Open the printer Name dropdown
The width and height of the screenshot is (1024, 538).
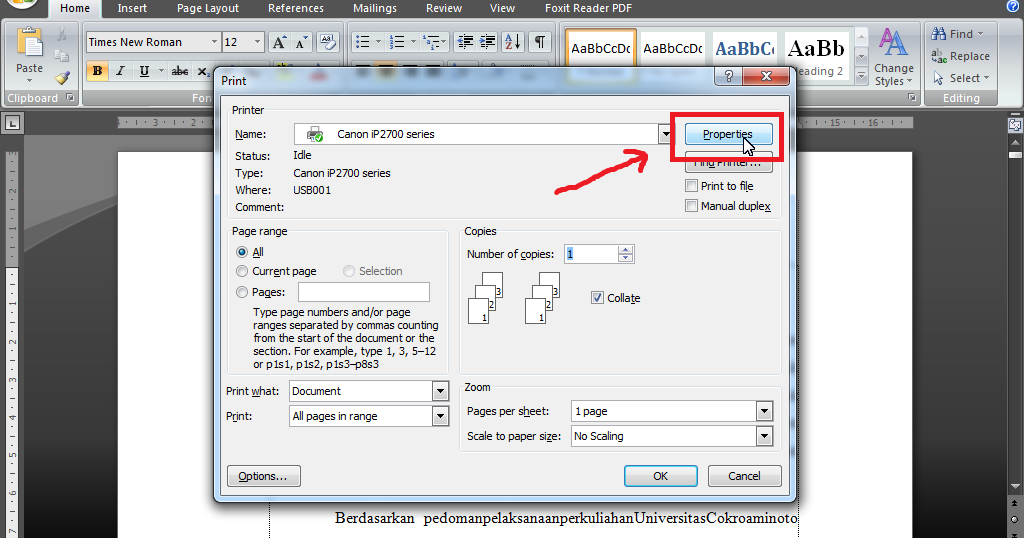(x=665, y=134)
